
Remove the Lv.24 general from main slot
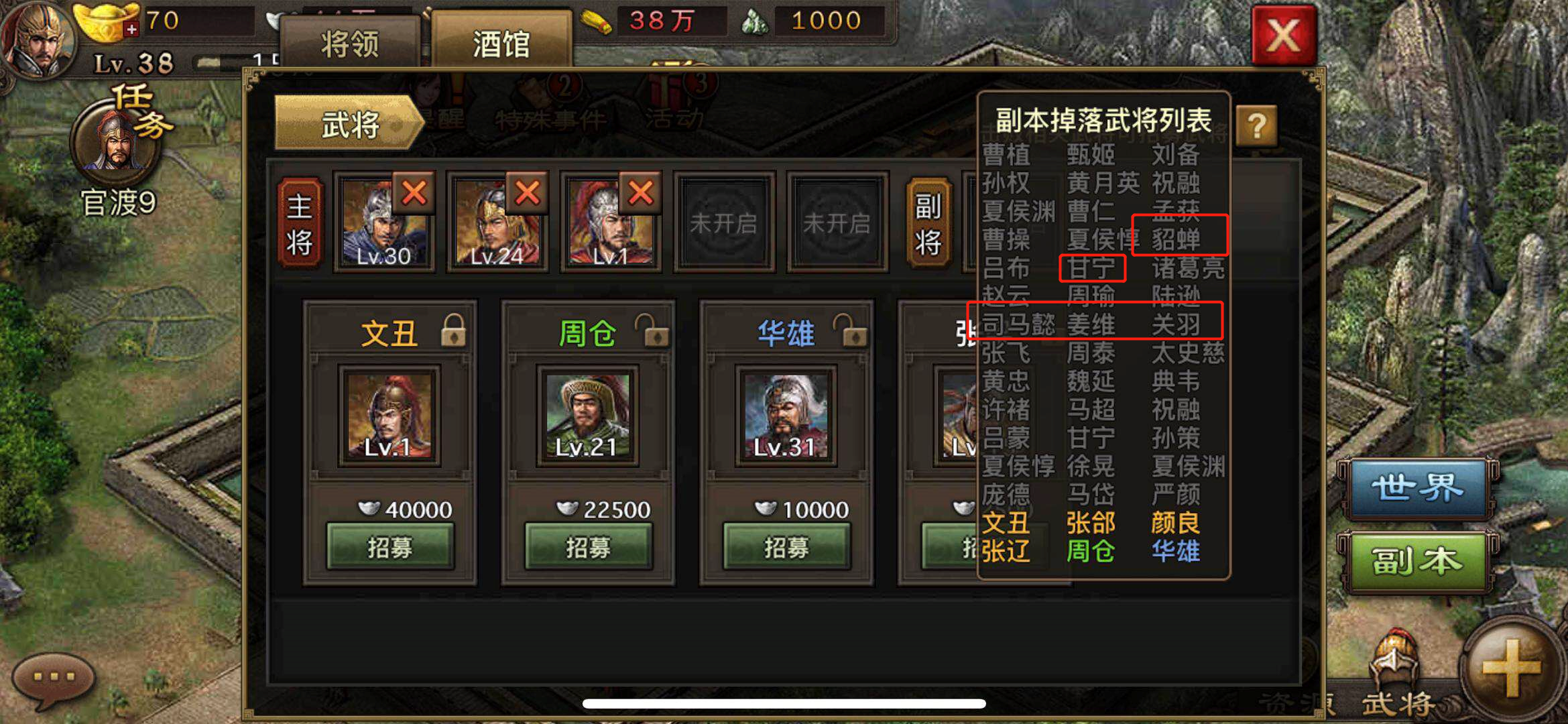coord(527,194)
